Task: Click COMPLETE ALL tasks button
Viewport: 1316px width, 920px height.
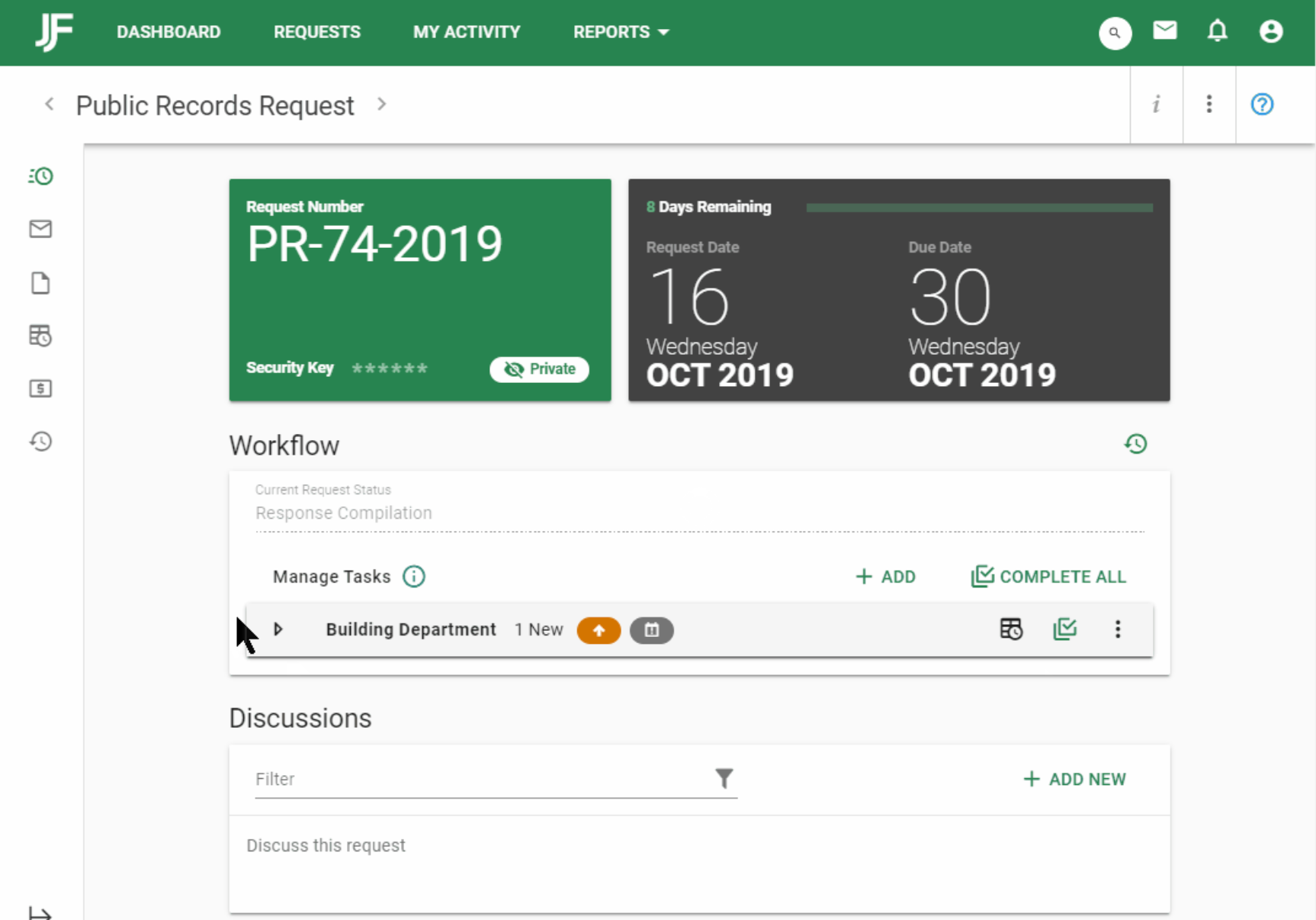Action: pos(1048,577)
